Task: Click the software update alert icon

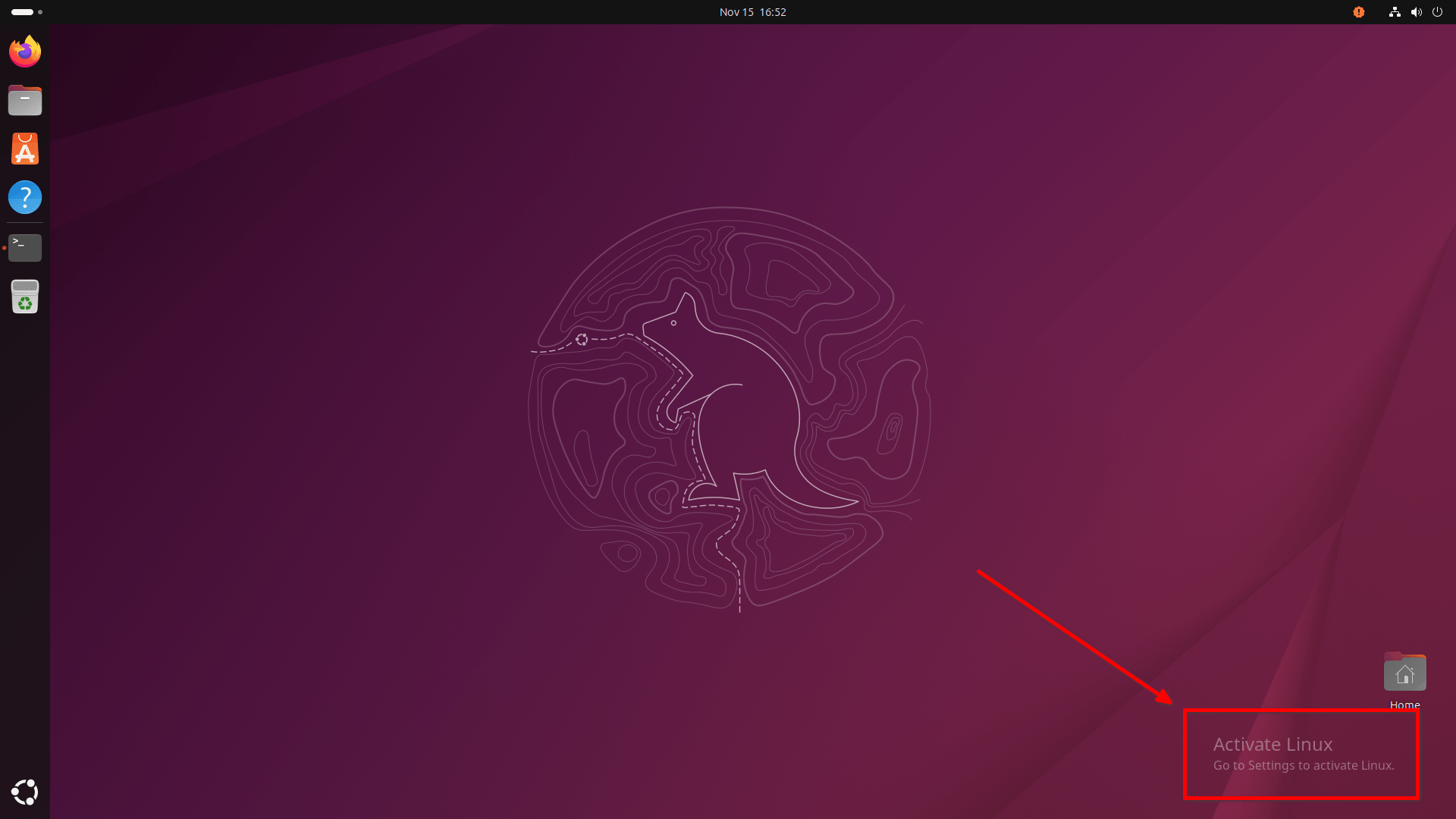Action: click(x=1357, y=12)
